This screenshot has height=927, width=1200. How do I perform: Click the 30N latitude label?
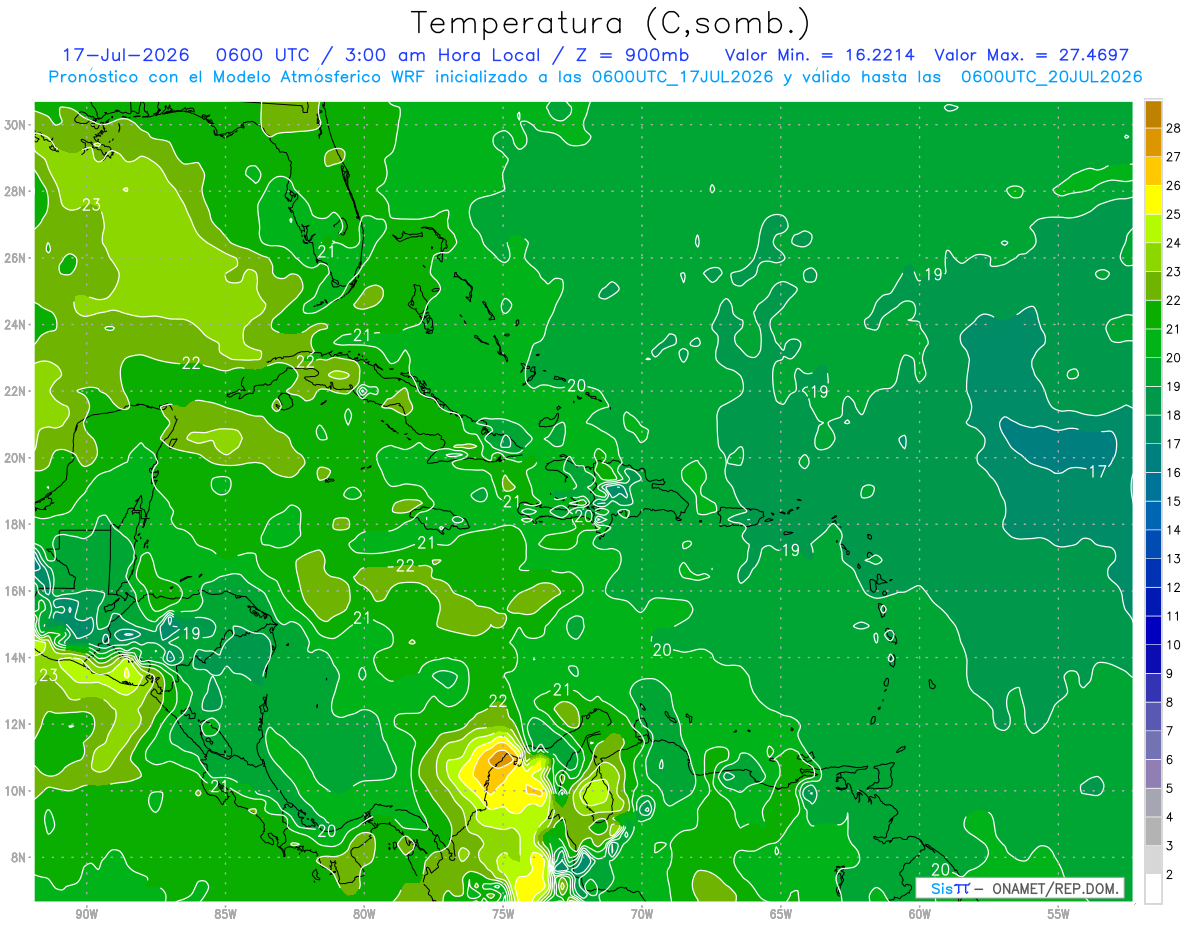click(x=15, y=125)
